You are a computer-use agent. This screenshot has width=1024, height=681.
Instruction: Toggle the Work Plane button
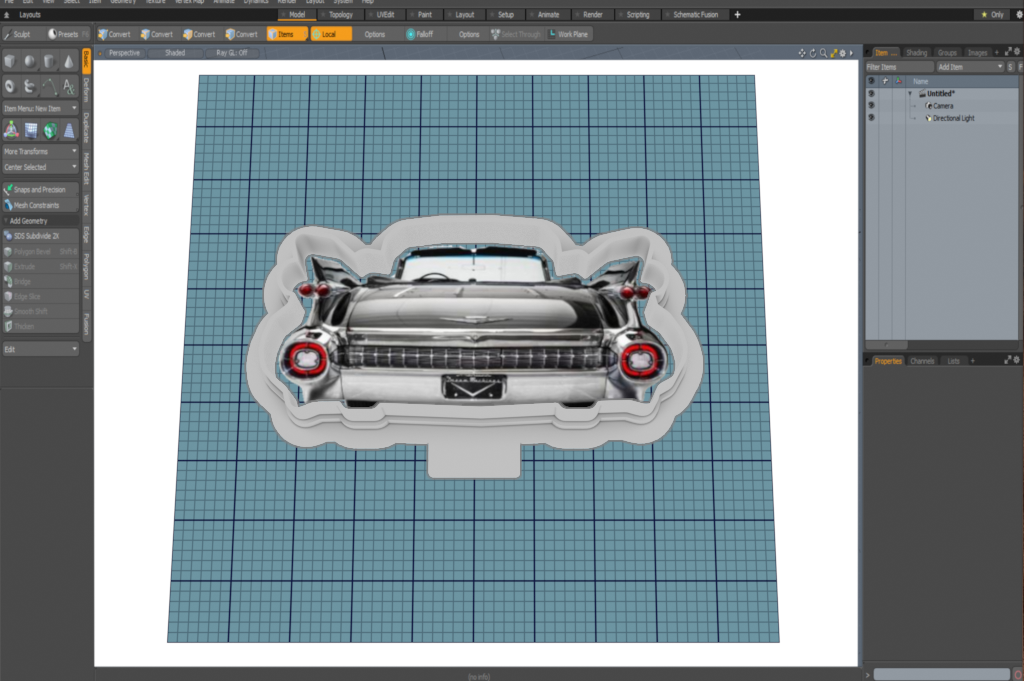click(x=568, y=34)
